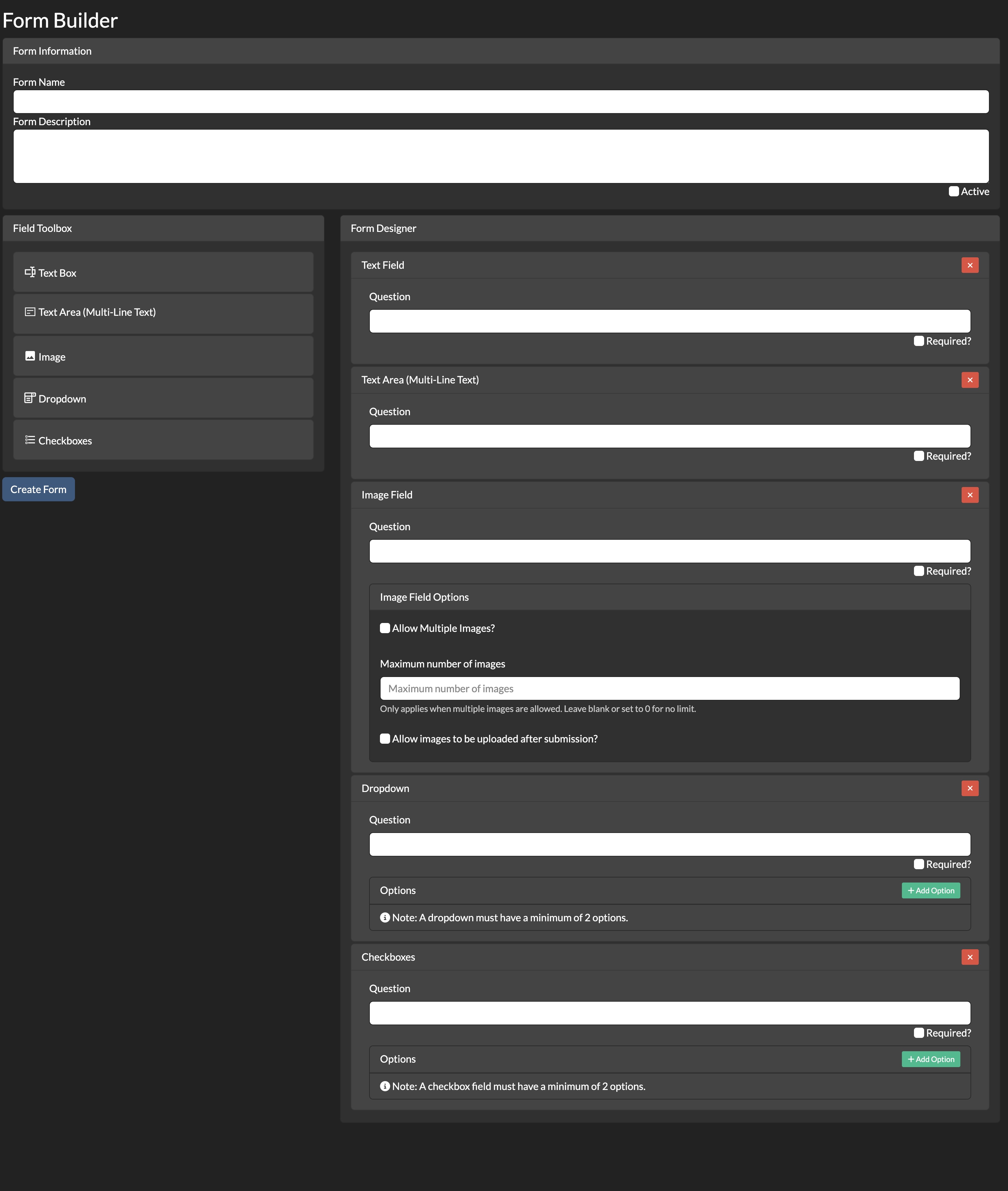The image size is (1008, 1191).
Task: Add Text Area (Multi-Line Text) from toolbox
Action: (x=163, y=313)
